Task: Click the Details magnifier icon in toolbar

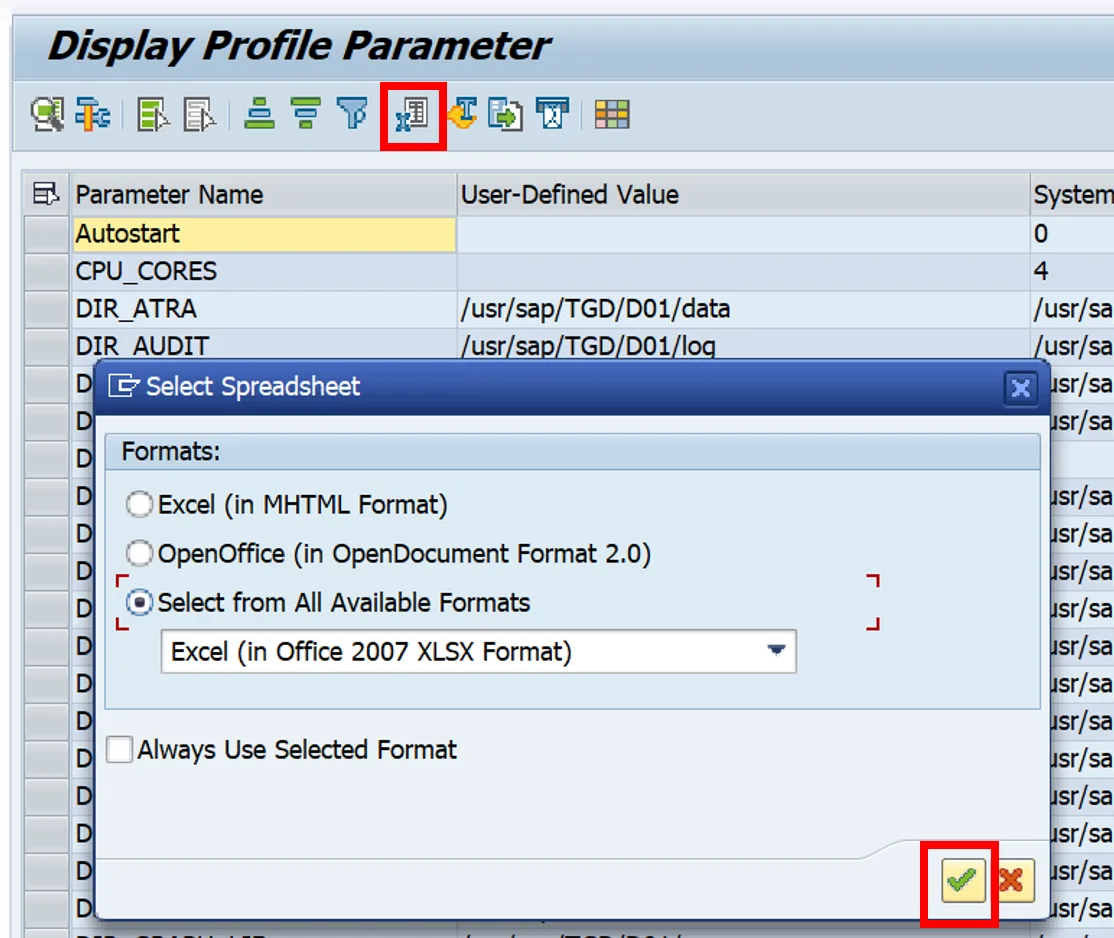Action: pos(48,114)
